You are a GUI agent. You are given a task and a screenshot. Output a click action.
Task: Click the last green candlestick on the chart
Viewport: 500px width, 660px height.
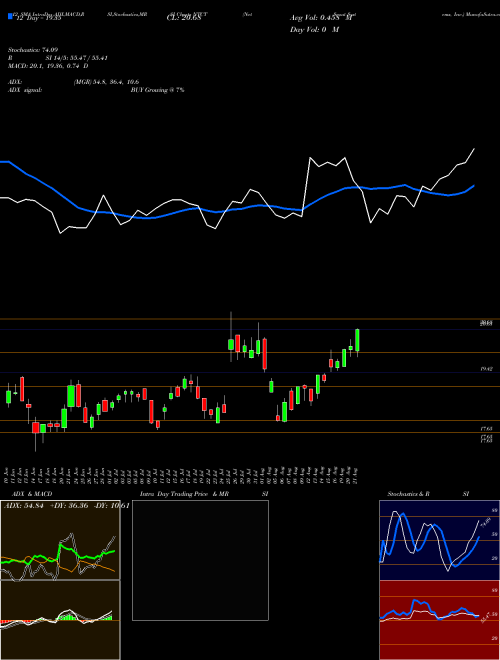tap(357, 341)
